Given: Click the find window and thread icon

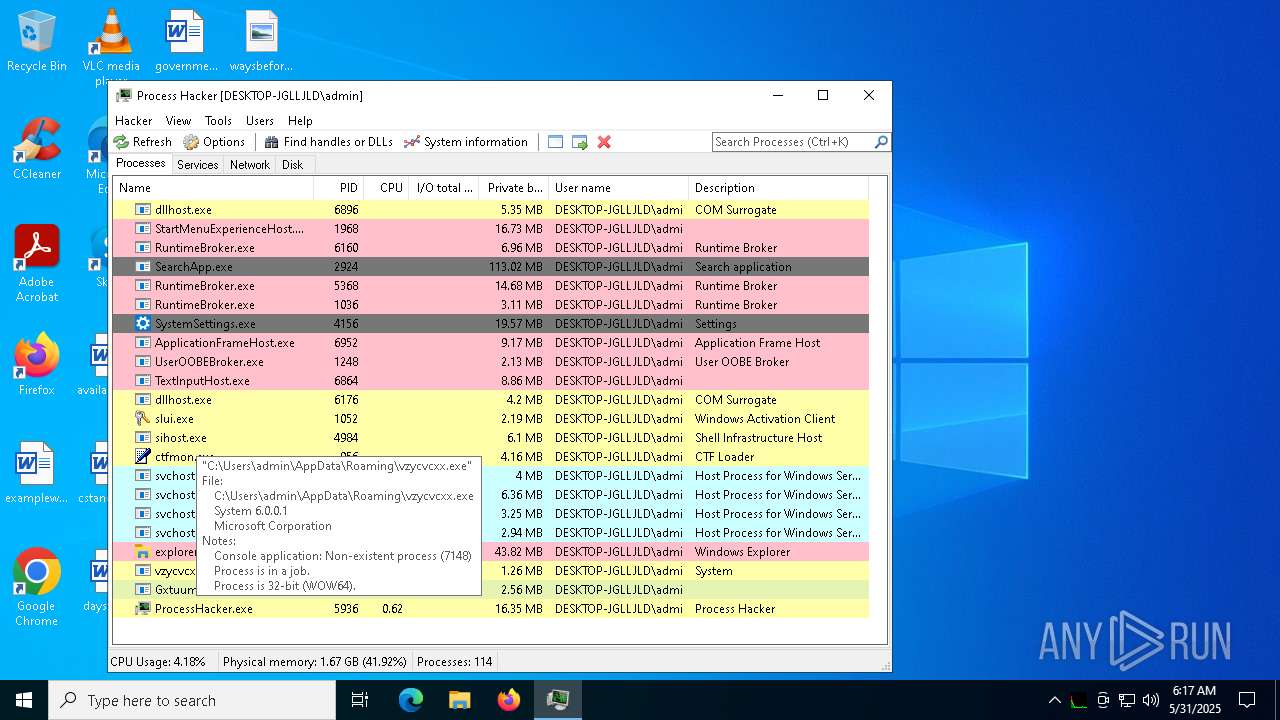Looking at the screenshot, I should pyautogui.click(x=580, y=142).
